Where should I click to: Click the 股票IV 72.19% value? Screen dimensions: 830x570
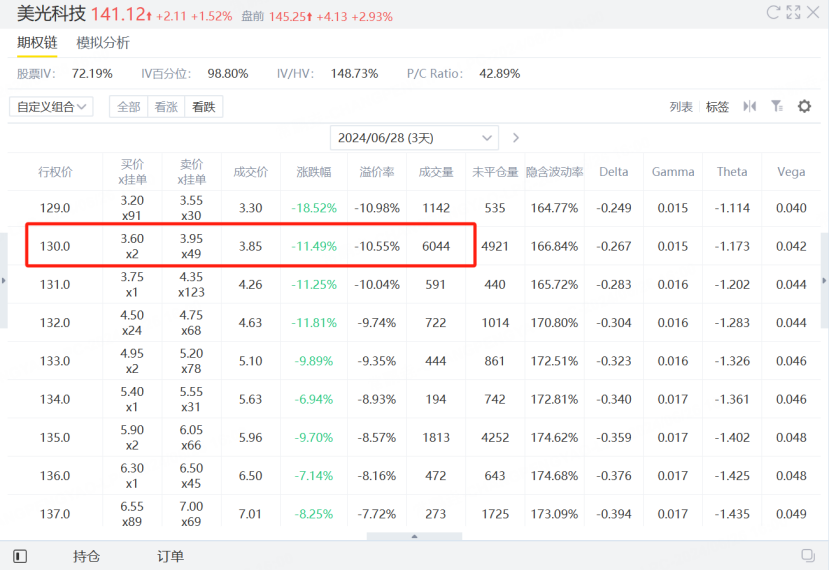tap(92, 74)
